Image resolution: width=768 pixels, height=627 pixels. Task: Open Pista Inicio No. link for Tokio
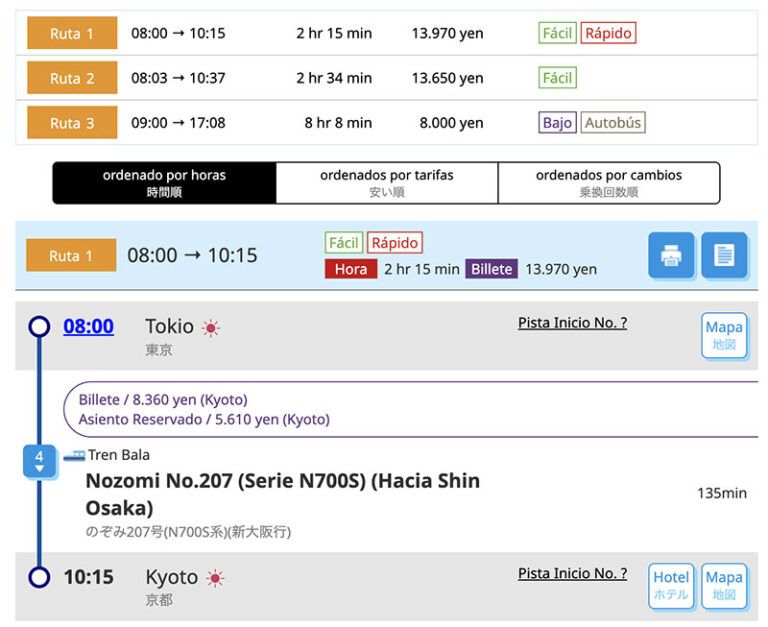pos(572,322)
